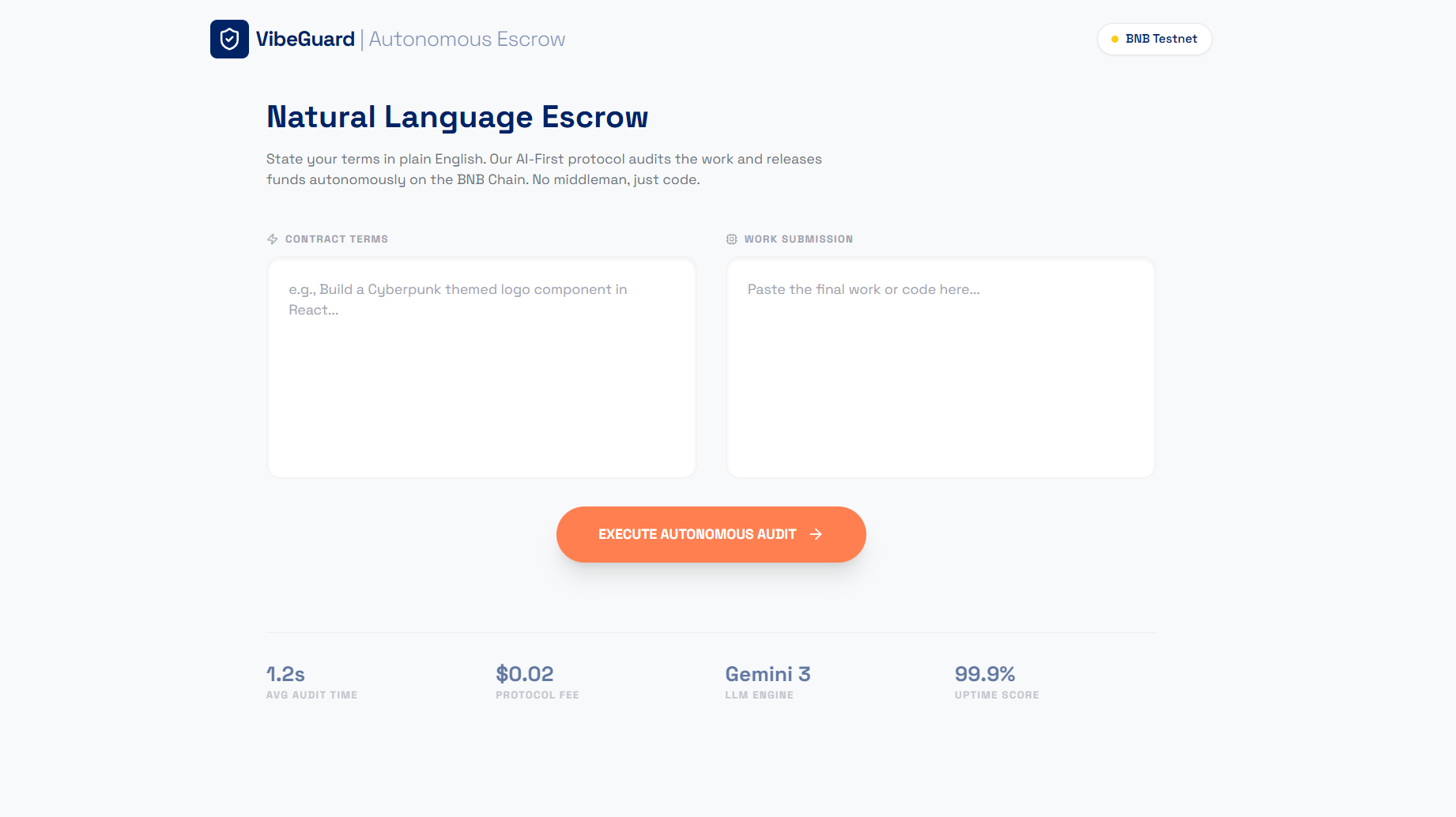Click the lightning bolt icon beside Contract Terms
The width and height of the screenshot is (1456, 817).
(273, 239)
